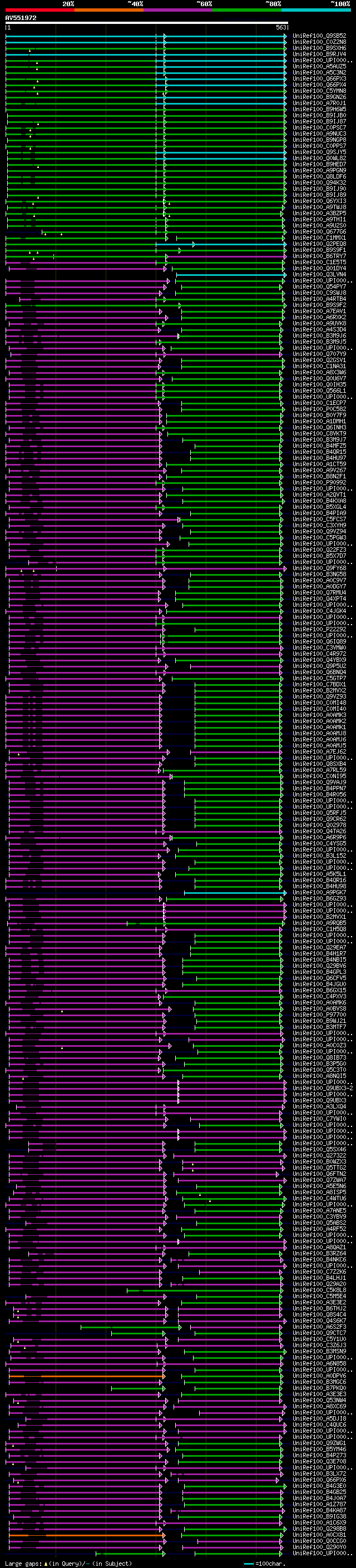The width and height of the screenshot is (356, 1568).
Task: Select hit name UniRef100_A1DMH1
Action: pyautogui.click(x=319, y=421)
